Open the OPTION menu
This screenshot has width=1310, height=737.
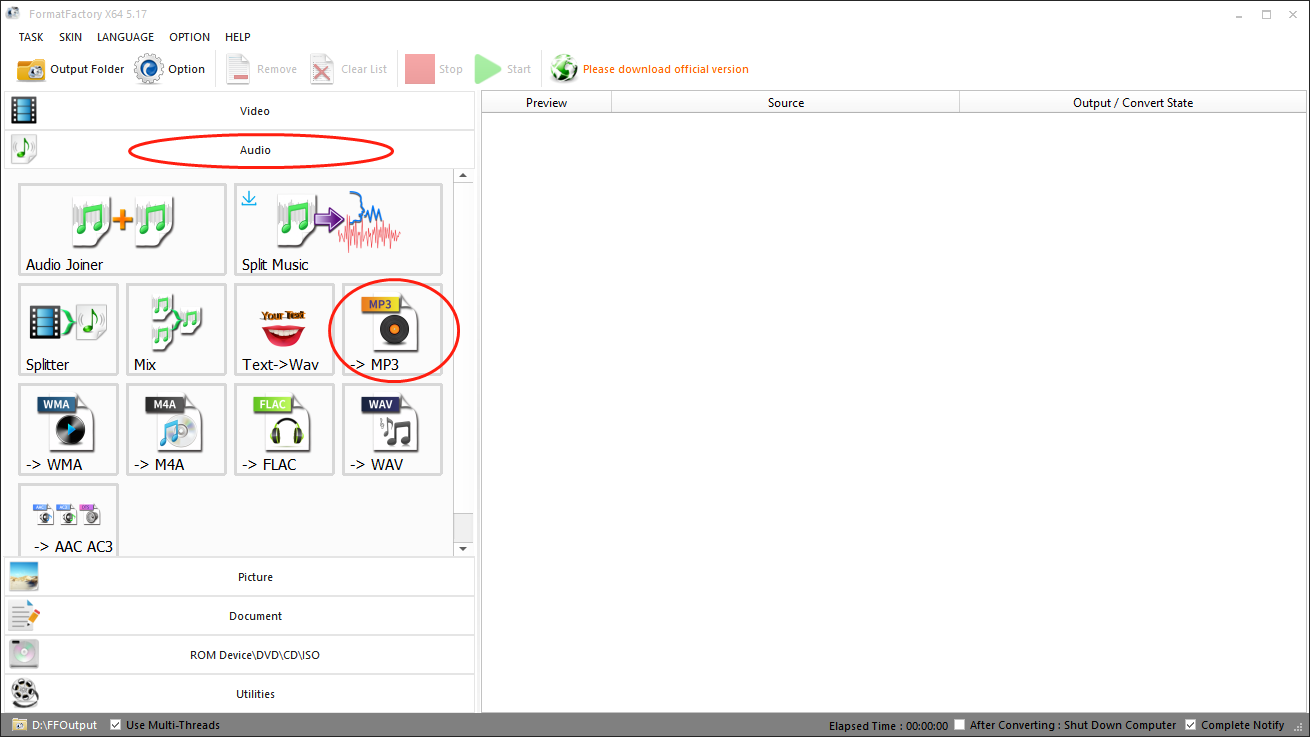click(x=189, y=37)
